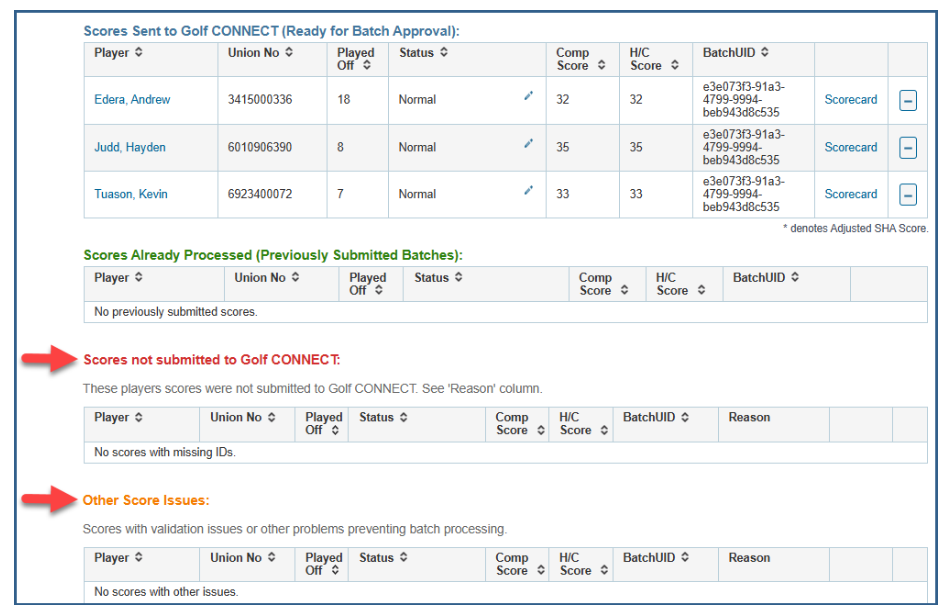Click BatchUID value in Edera, Andrew row
This screenshot has height=613, width=947.
[x=743, y=100]
